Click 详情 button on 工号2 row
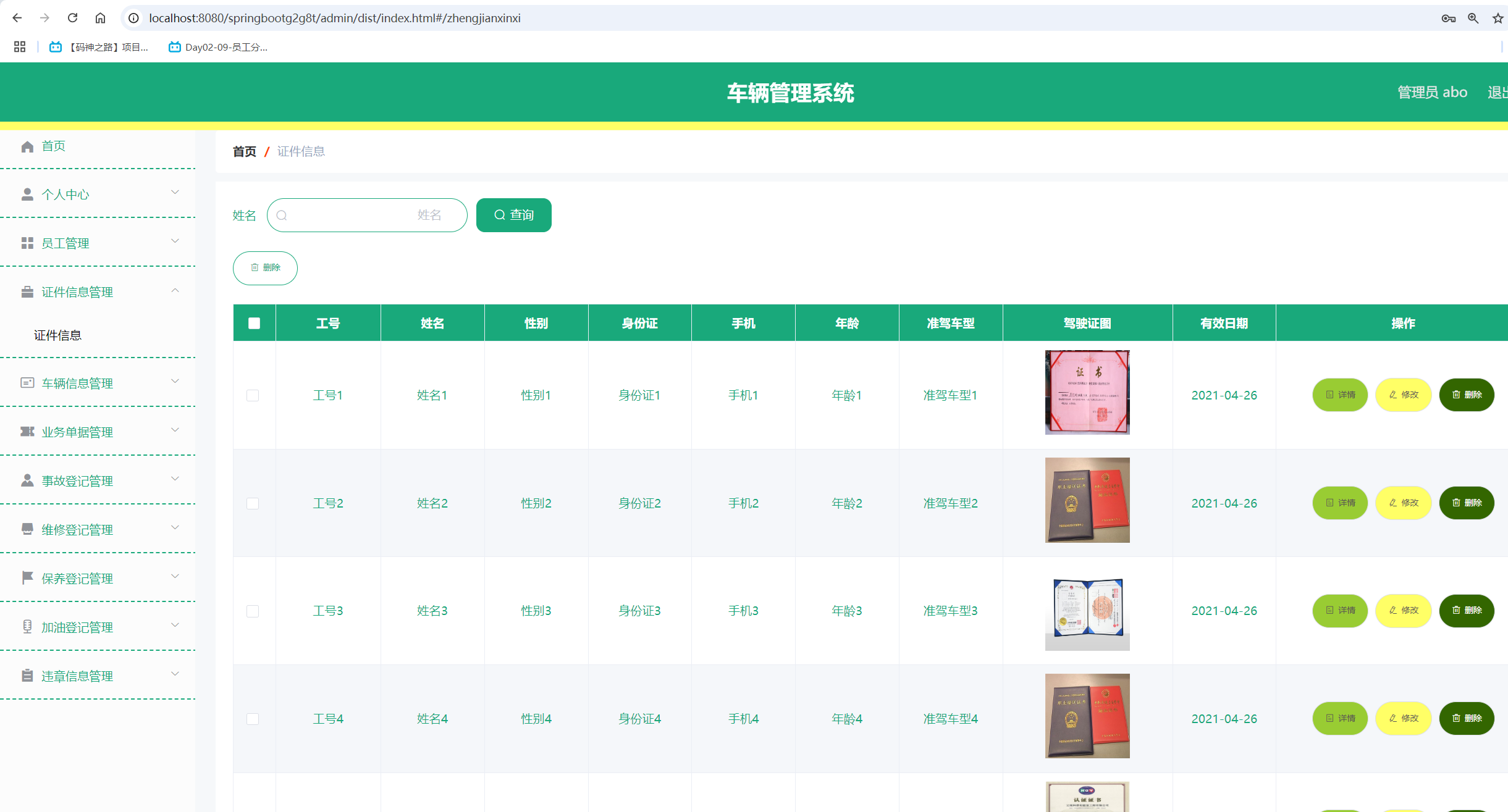Image resolution: width=1508 pixels, height=812 pixels. (1339, 503)
